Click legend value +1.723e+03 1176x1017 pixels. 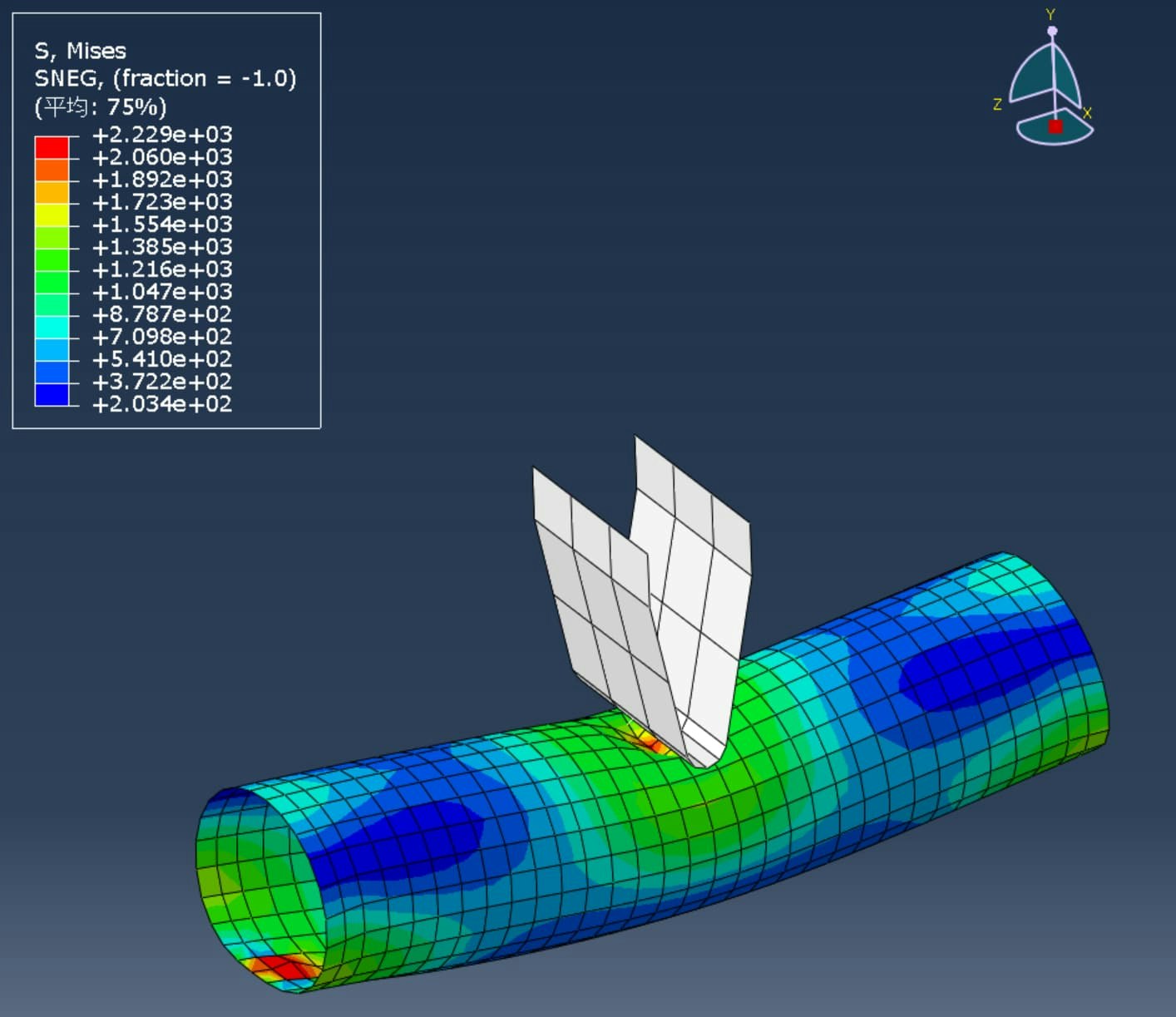(162, 202)
